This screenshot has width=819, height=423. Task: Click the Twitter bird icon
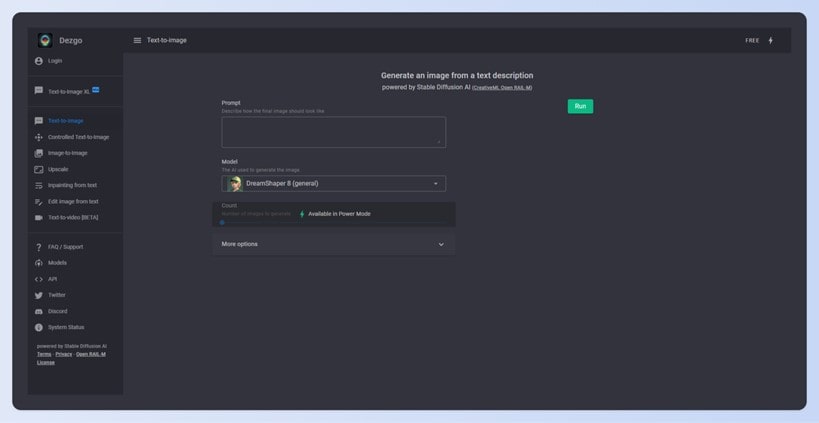point(39,295)
